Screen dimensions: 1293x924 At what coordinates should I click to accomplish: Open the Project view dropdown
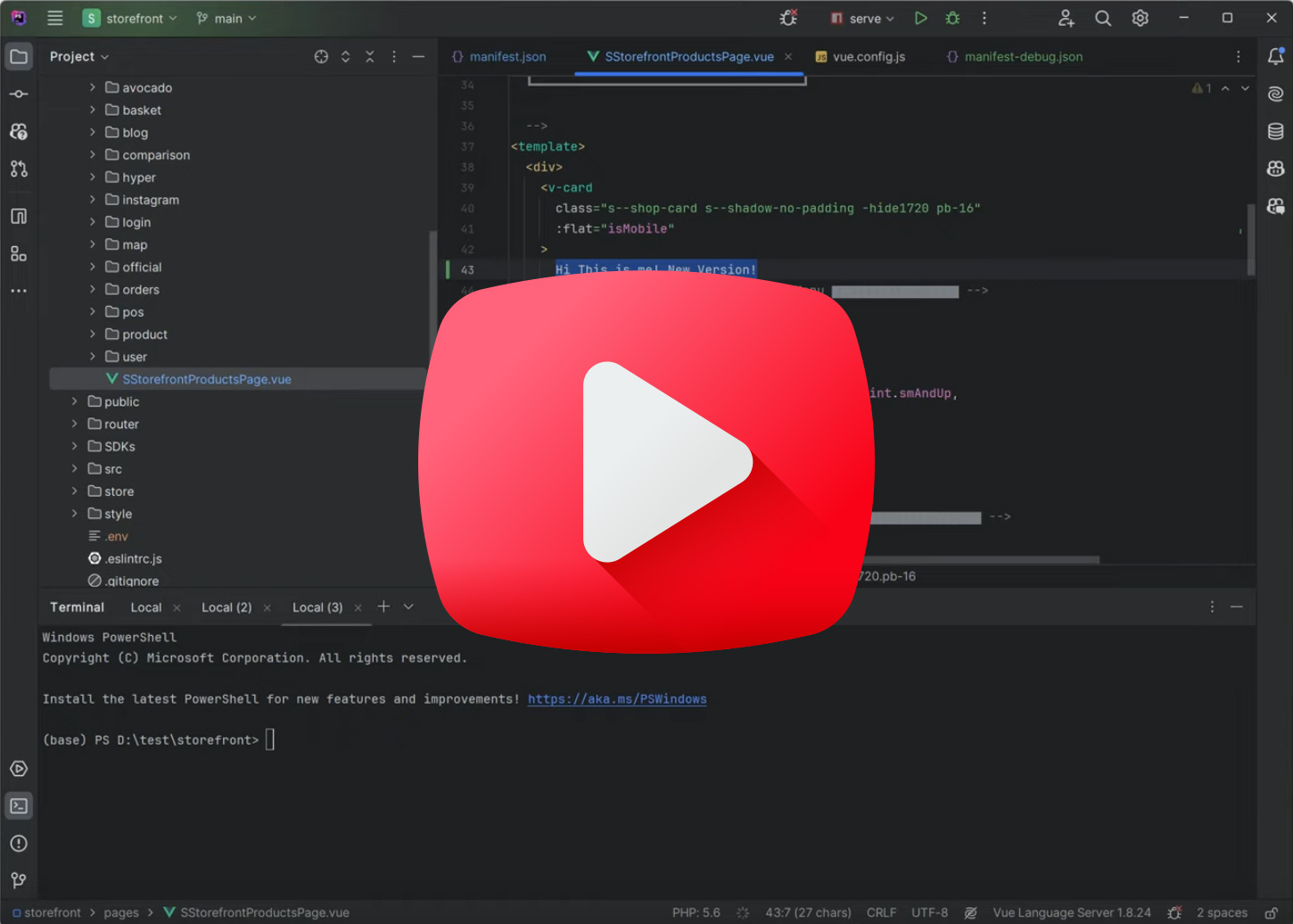[79, 56]
